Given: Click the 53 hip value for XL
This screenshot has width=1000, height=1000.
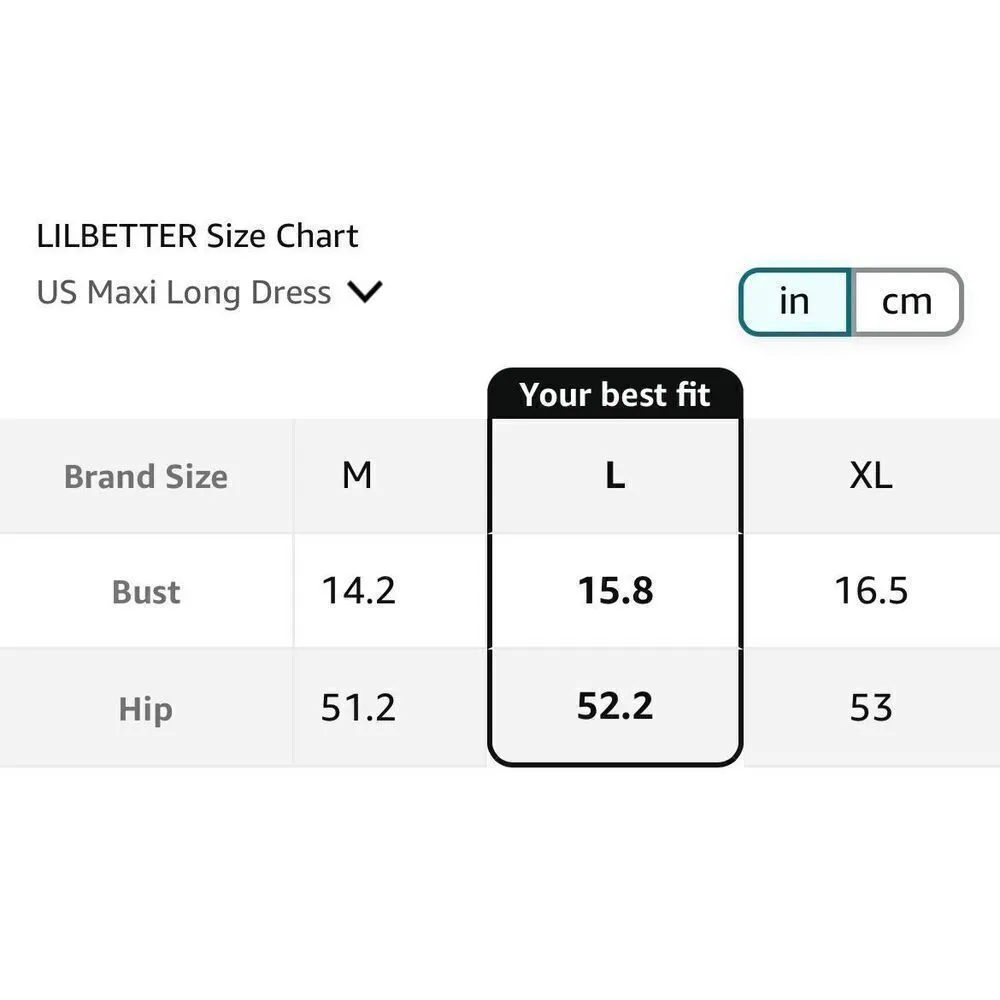Looking at the screenshot, I should click(x=871, y=707).
